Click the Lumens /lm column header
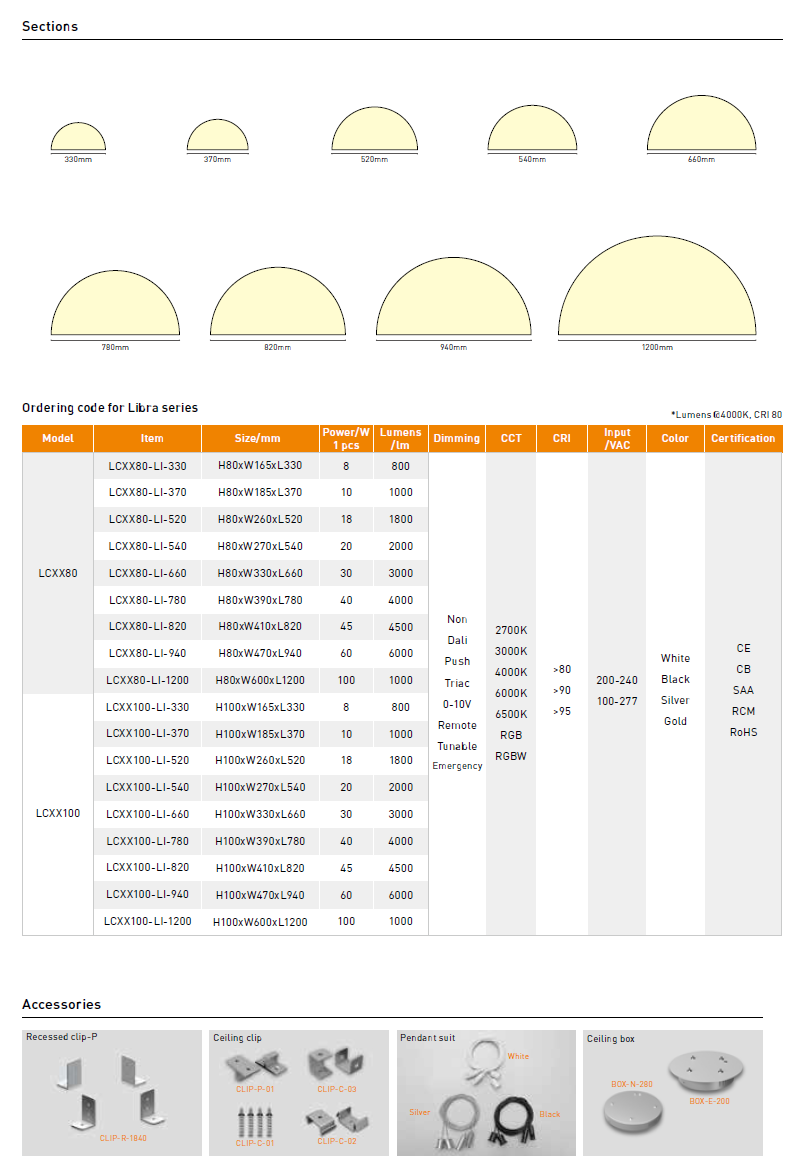Screen dimensions: 800x1163 point(400,438)
